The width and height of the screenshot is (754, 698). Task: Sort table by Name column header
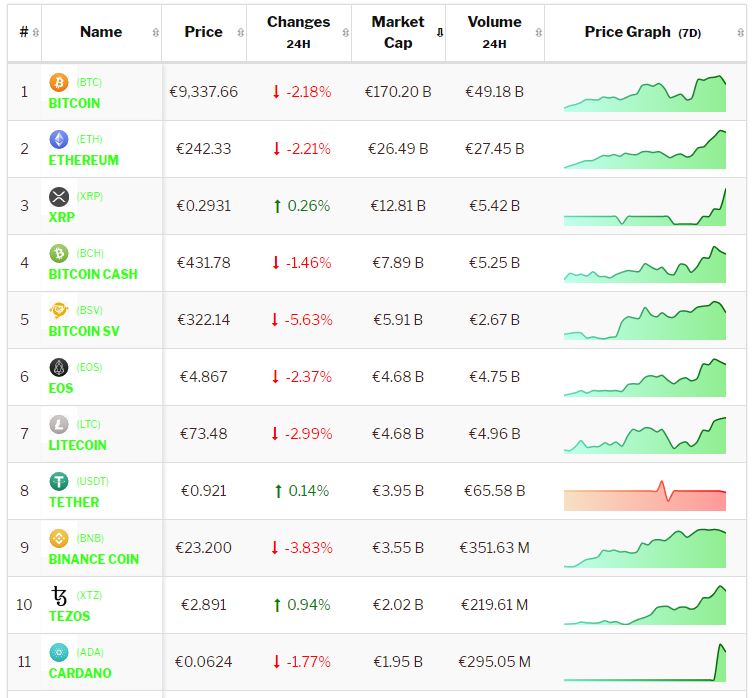(x=101, y=32)
